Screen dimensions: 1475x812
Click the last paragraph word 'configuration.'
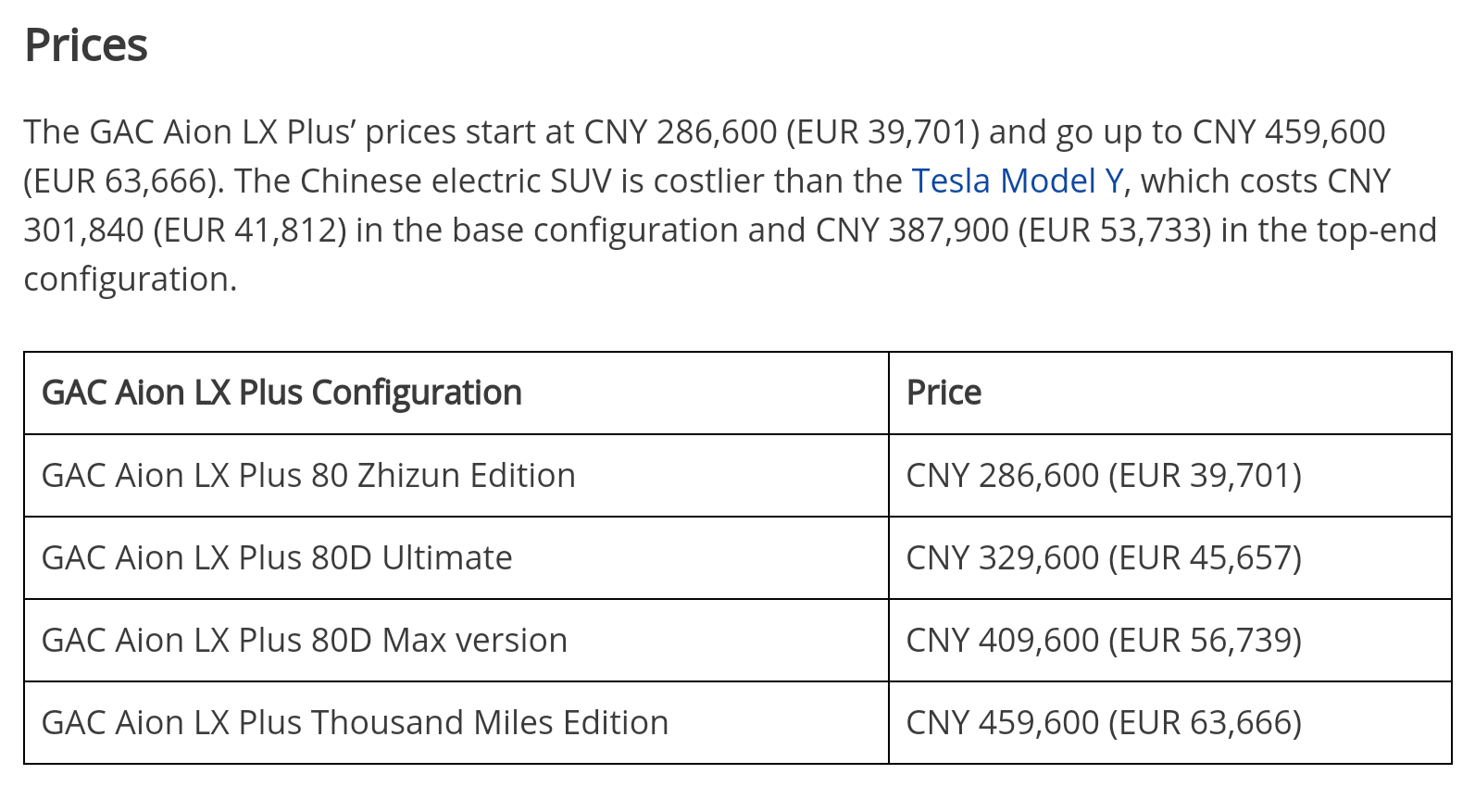pos(131,280)
